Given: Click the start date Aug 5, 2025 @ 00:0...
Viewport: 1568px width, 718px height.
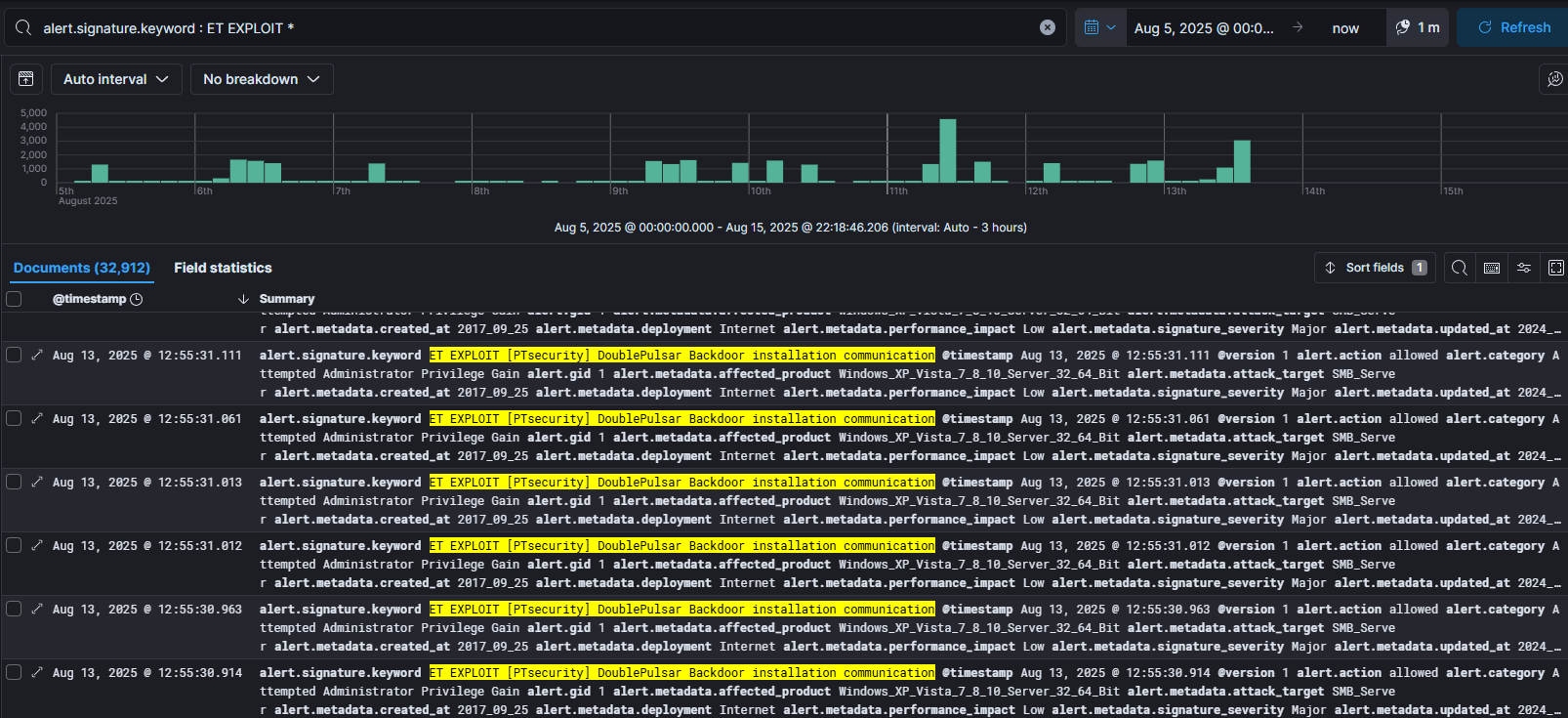Looking at the screenshot, I should click(x=1204, y=28).
